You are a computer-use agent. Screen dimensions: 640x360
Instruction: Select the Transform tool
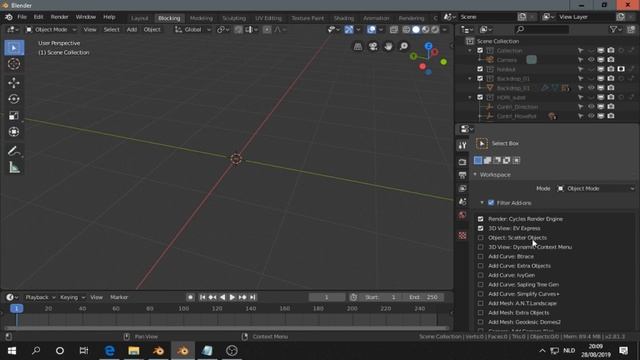pos(14,132)
